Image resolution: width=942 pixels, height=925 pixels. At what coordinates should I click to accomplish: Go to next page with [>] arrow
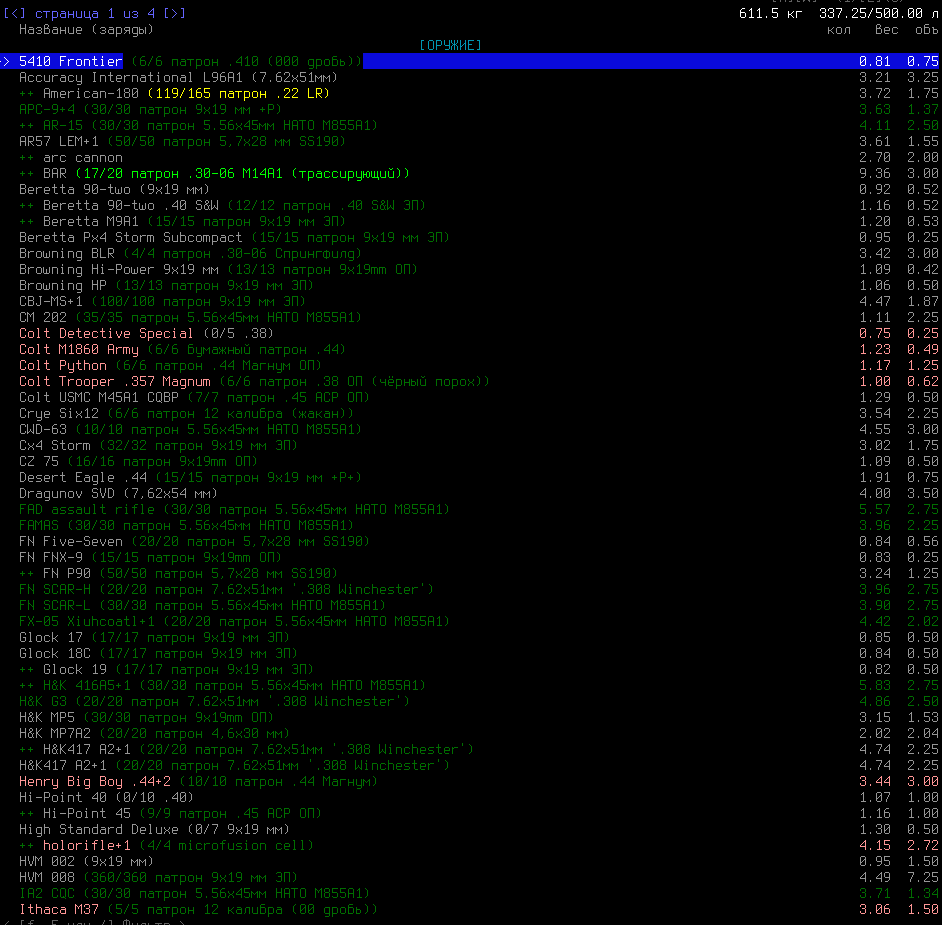click(174, 13)
